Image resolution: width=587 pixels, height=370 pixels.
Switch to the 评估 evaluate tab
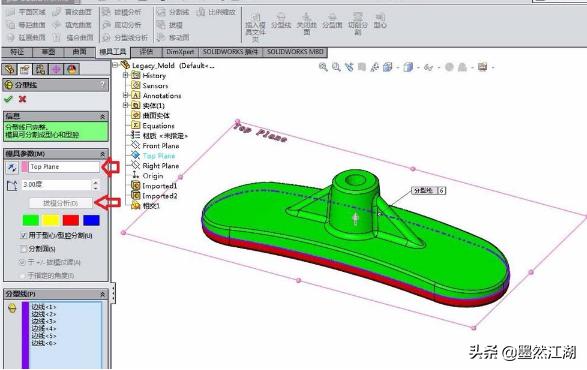[146, 52]
